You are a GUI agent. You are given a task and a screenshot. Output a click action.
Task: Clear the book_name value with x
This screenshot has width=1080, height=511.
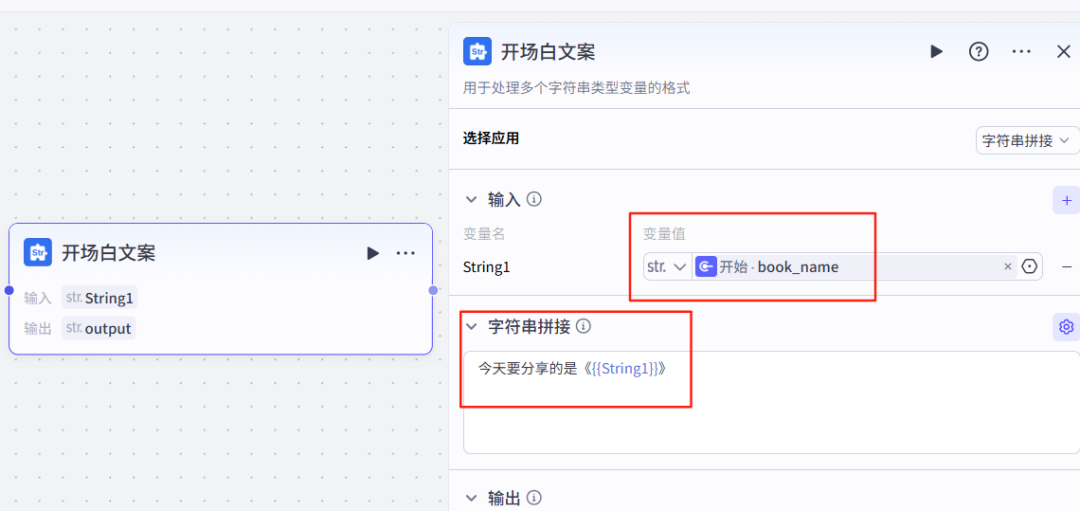pos(1008,267)
